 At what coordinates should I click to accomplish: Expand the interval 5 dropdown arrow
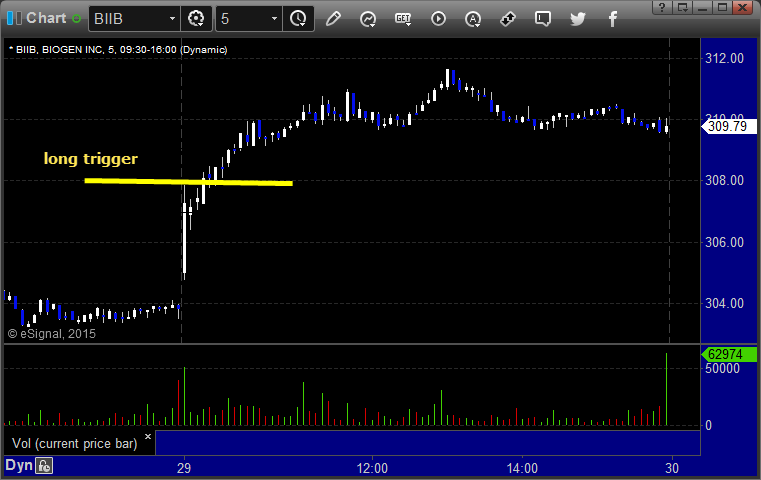click(x=274, y=19)
